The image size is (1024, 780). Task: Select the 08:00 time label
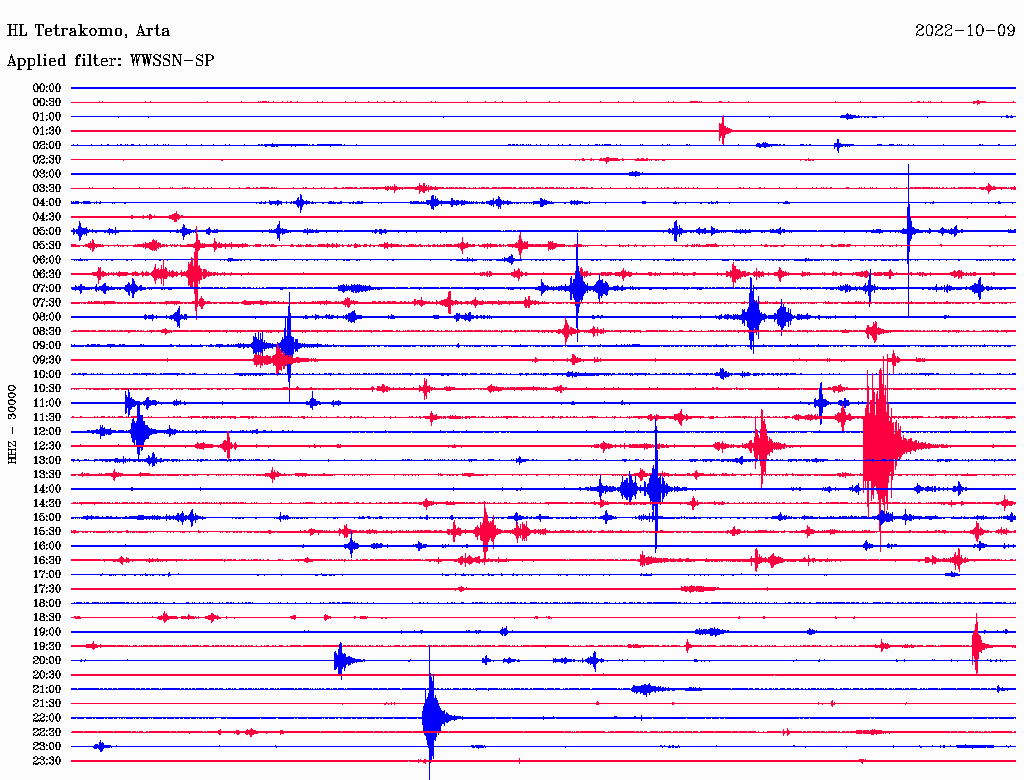pos(47,317)
